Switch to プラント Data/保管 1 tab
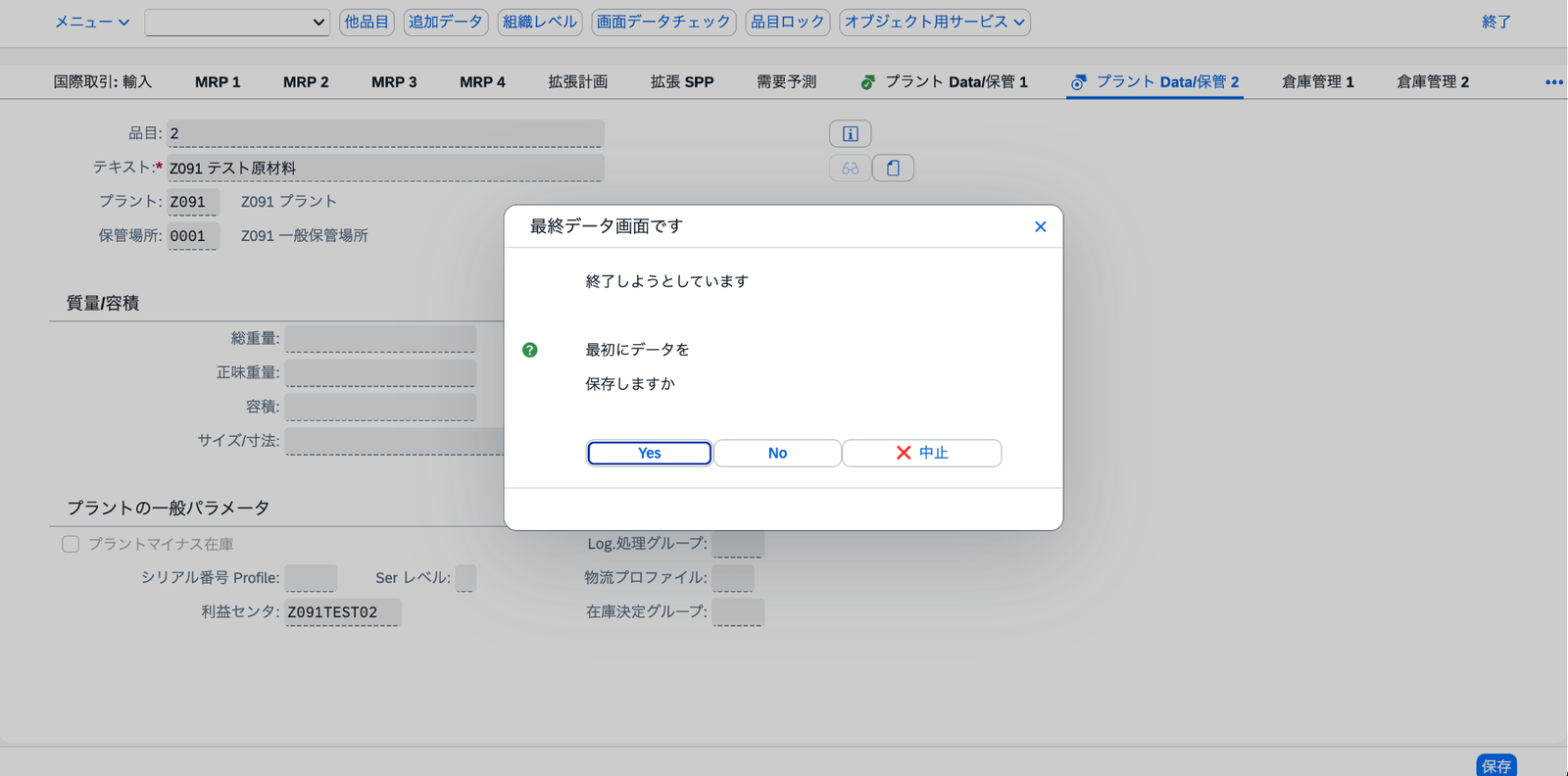Screen dimensions: 1568x776 tap(944, 82)
